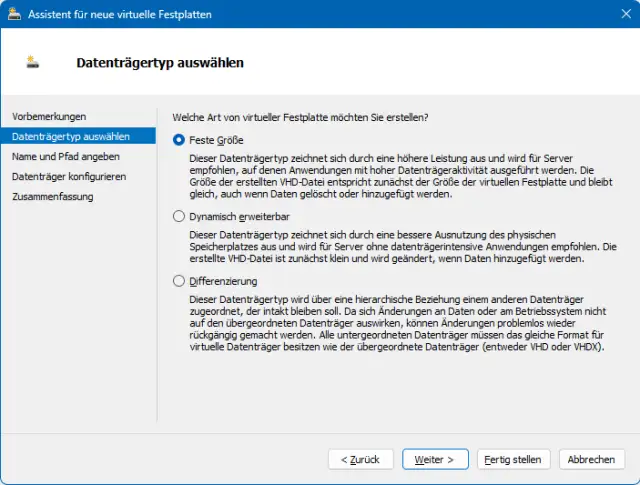
Task: Click the virtual disk icon in the header
Action: [x=34, y=62]
